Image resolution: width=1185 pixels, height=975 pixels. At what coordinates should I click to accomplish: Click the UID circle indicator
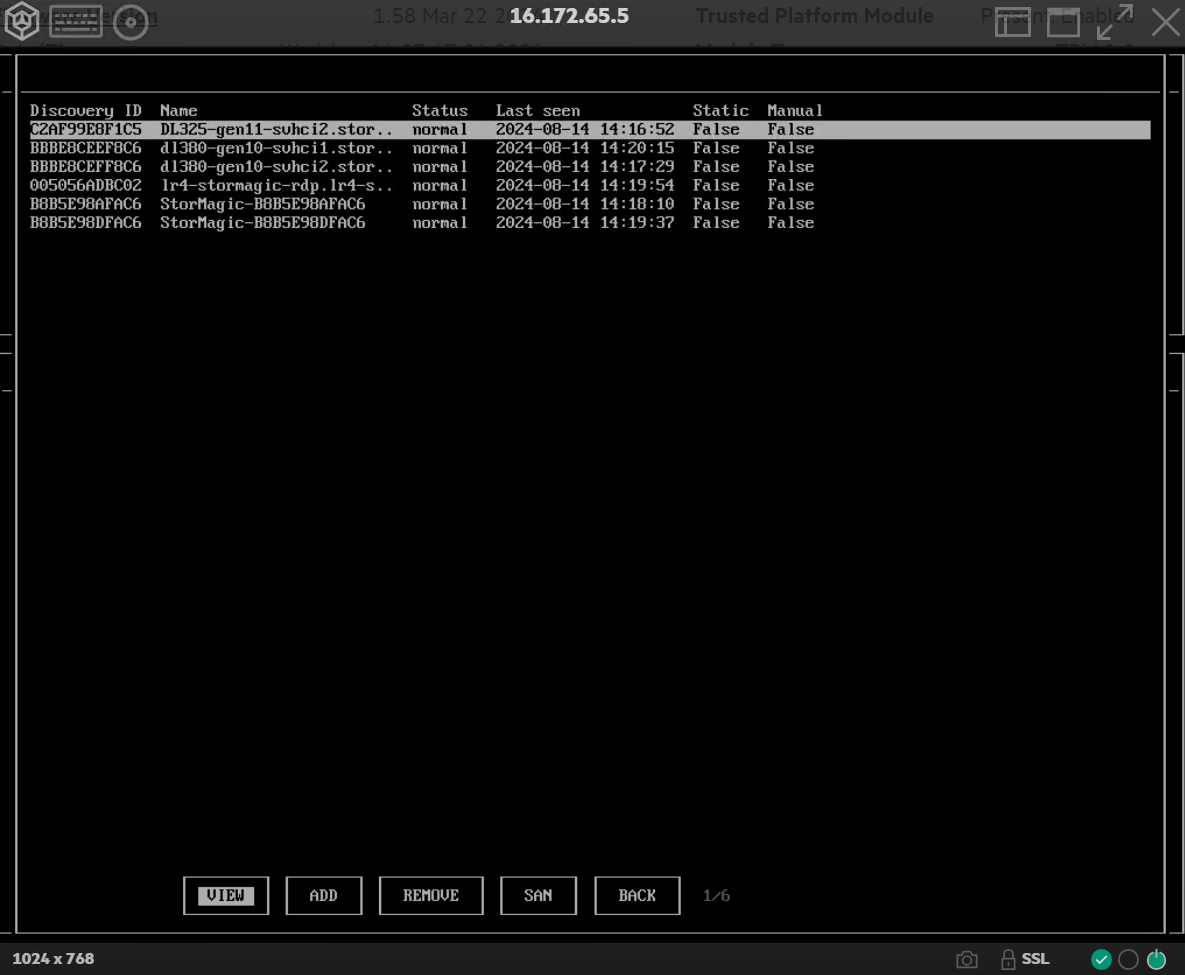pos(1128,960)
